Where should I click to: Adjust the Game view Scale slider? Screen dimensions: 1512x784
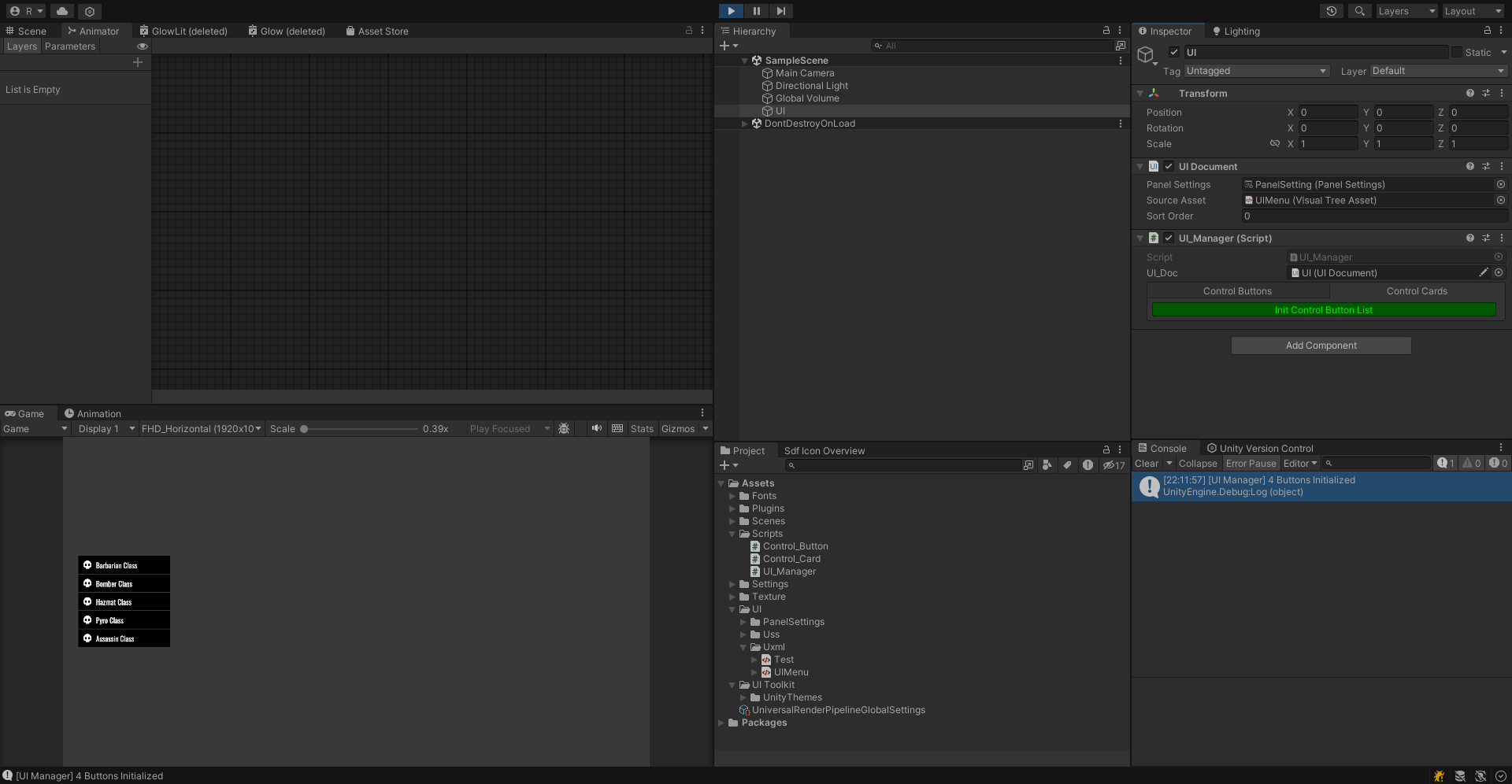point(304,429)
